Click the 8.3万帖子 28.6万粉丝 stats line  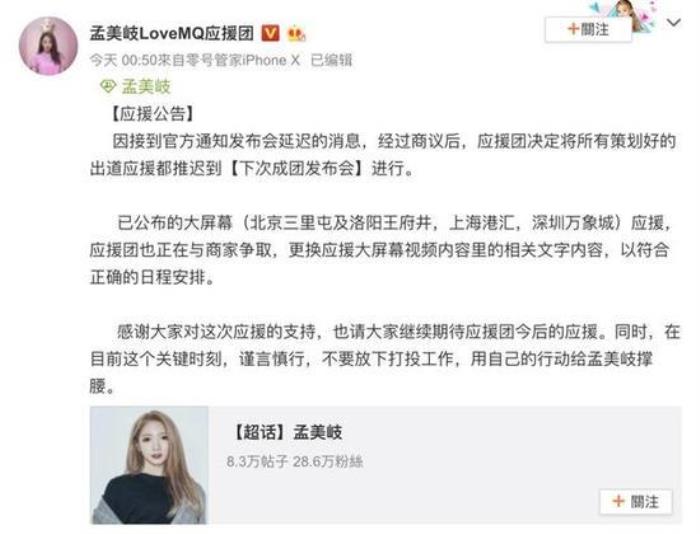(295, 461)
